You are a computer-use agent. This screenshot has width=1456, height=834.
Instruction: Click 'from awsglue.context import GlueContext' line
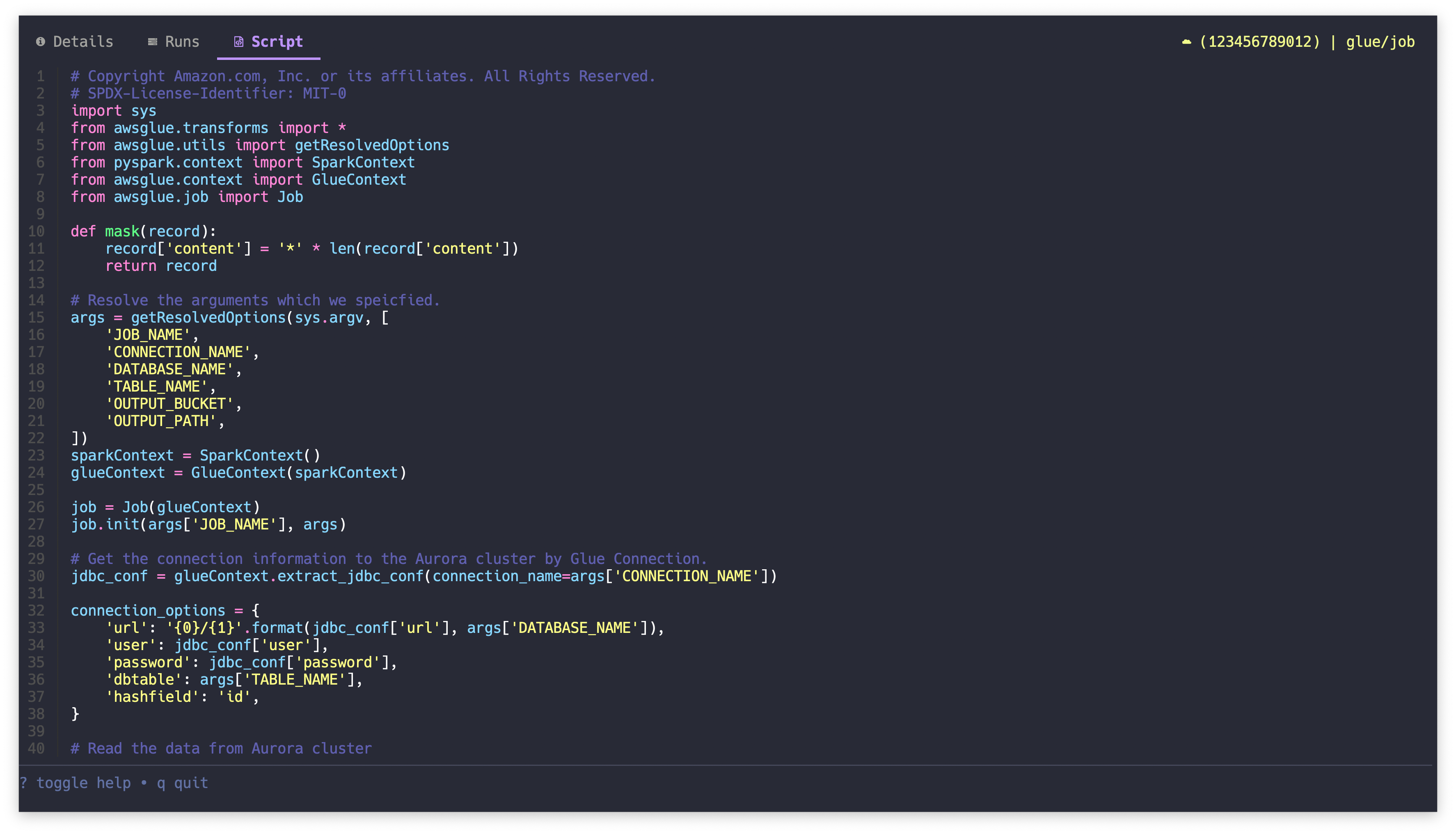[x=238, y=179]
